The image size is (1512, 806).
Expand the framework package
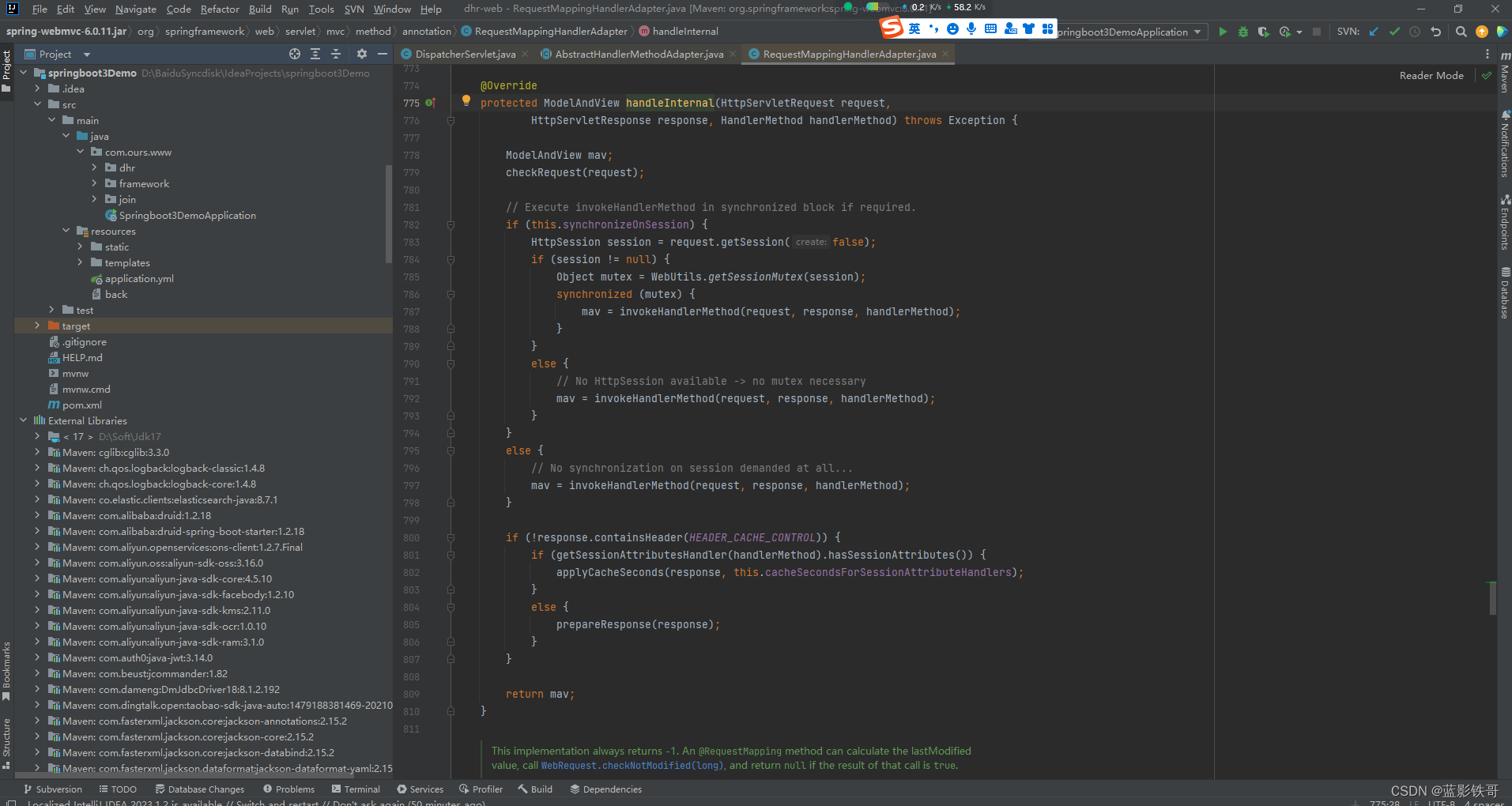(94, 183)
